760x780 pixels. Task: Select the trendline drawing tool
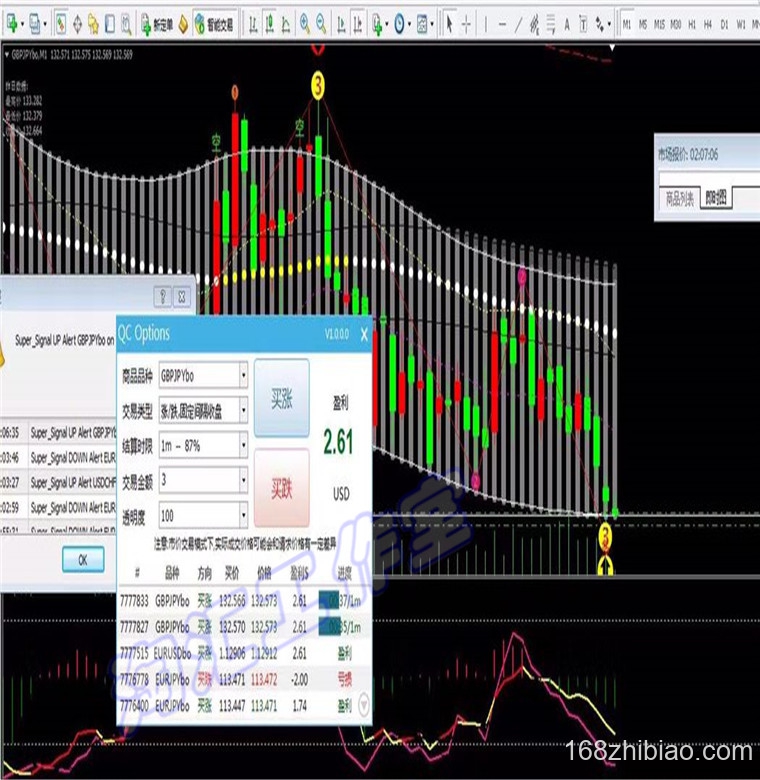point(518,23)
